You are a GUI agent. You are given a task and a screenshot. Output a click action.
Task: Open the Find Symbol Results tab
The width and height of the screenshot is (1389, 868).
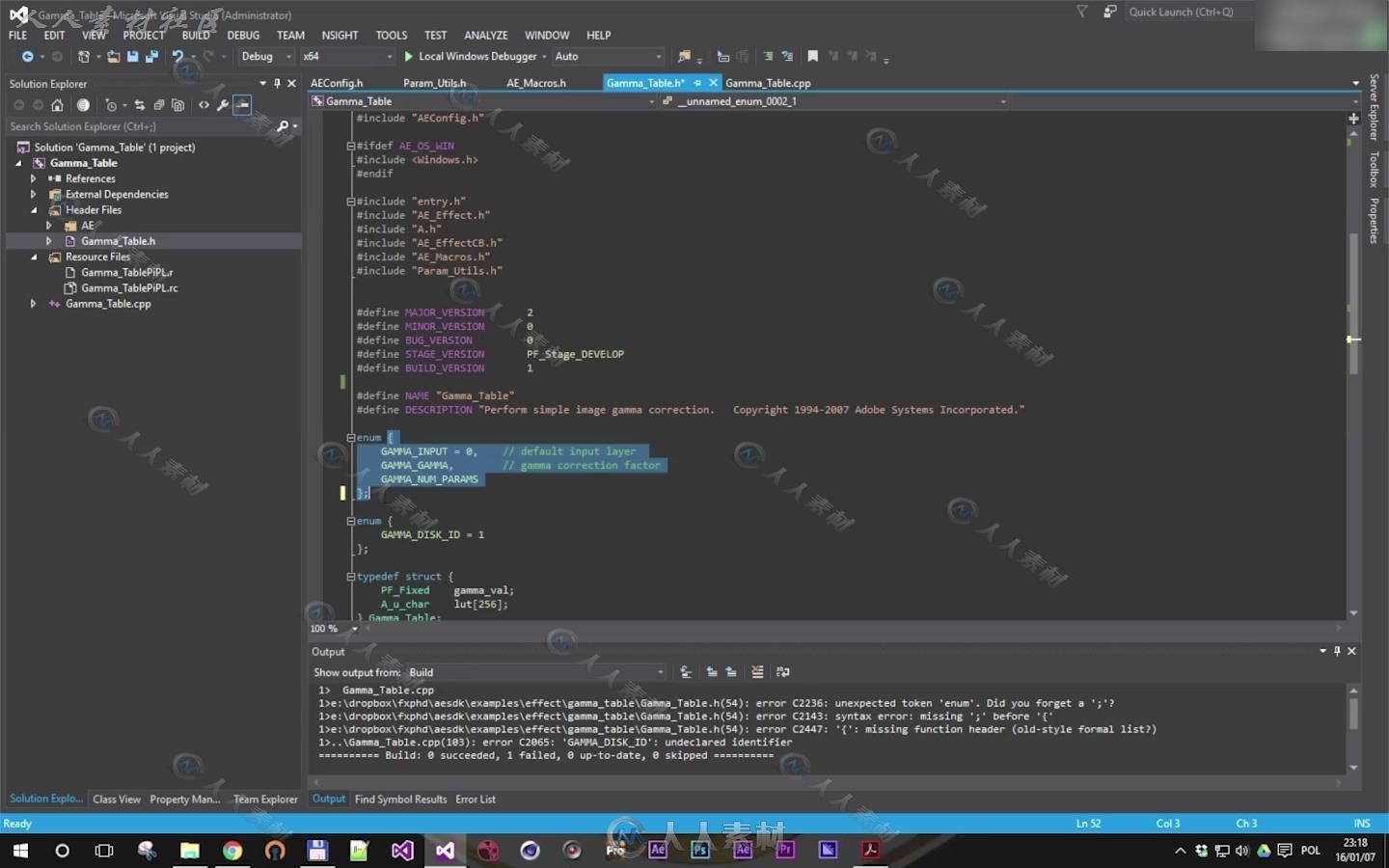(400, 800)
